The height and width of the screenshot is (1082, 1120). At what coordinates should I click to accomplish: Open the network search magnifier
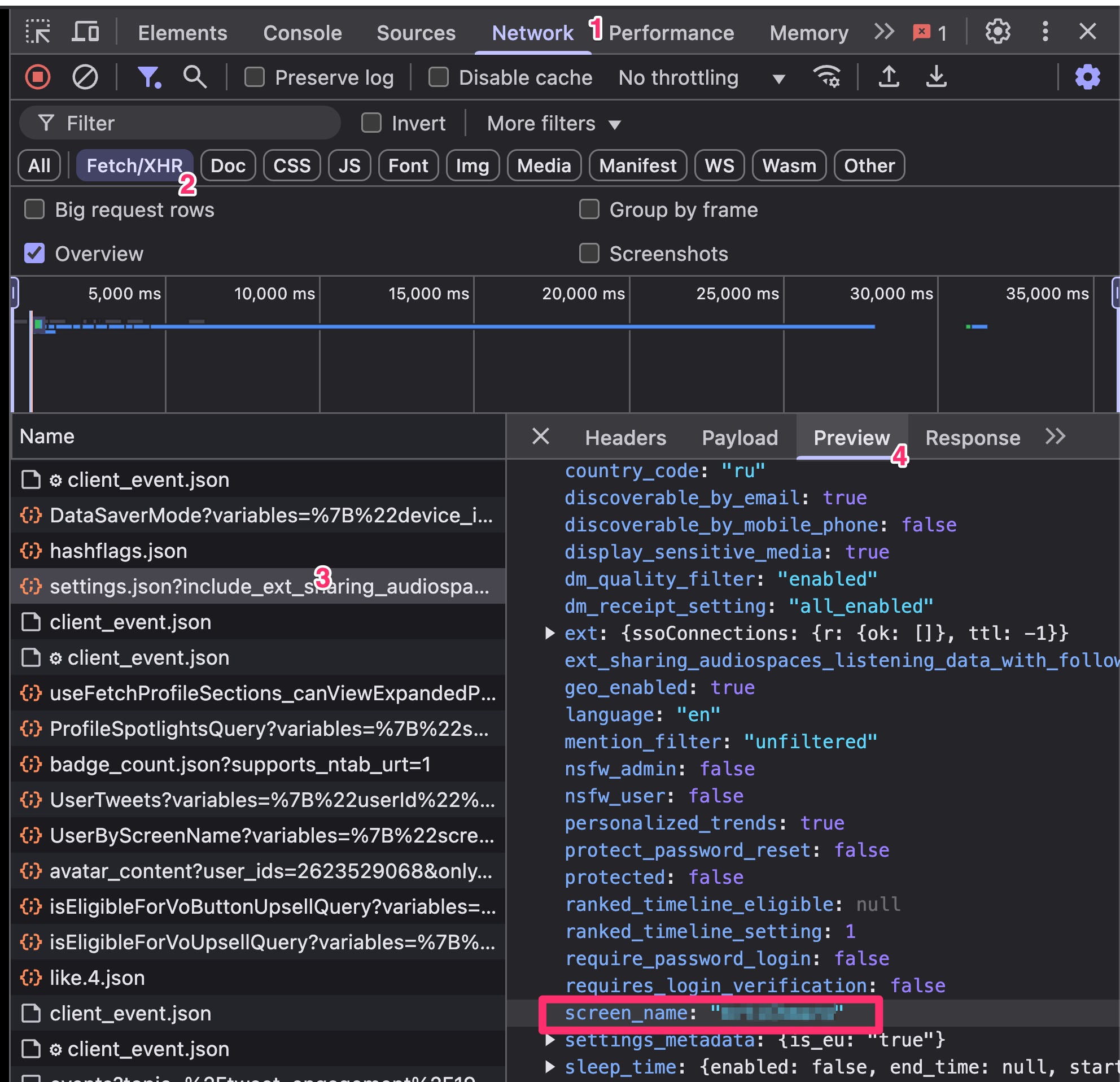[x=194, y=77]
